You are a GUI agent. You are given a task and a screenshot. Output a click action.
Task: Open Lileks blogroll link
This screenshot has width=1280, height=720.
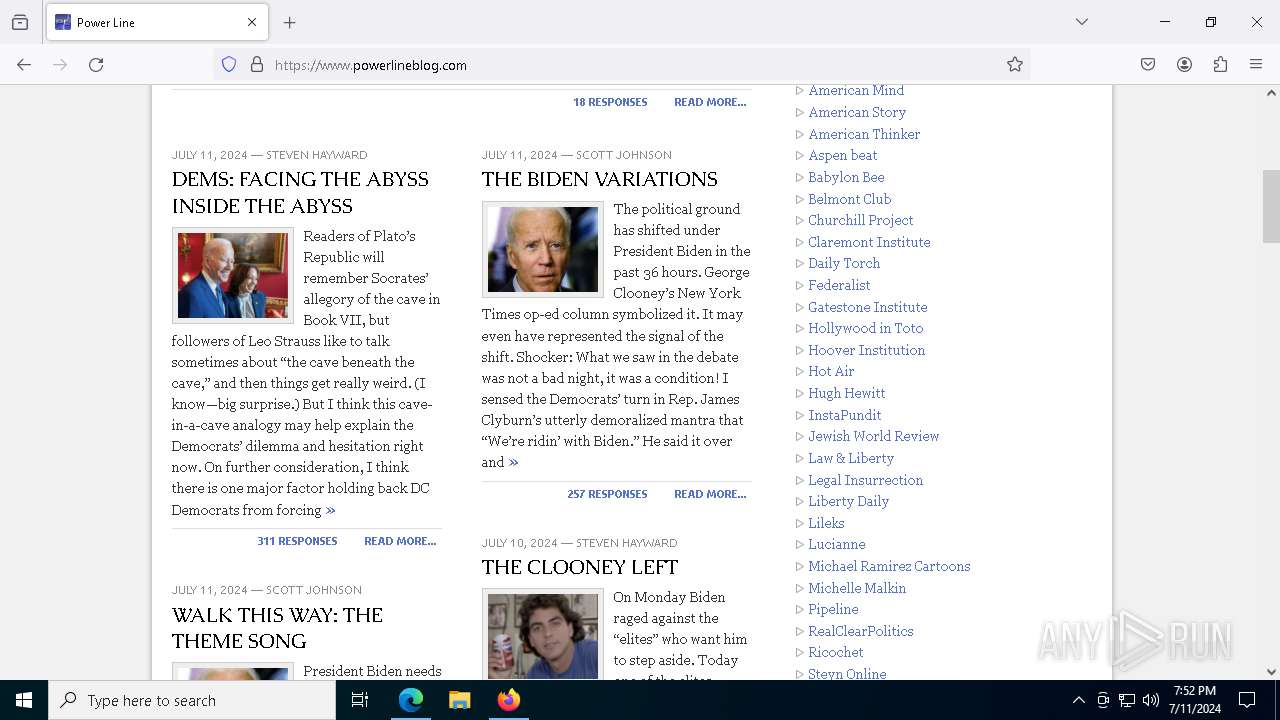[826, 523]
